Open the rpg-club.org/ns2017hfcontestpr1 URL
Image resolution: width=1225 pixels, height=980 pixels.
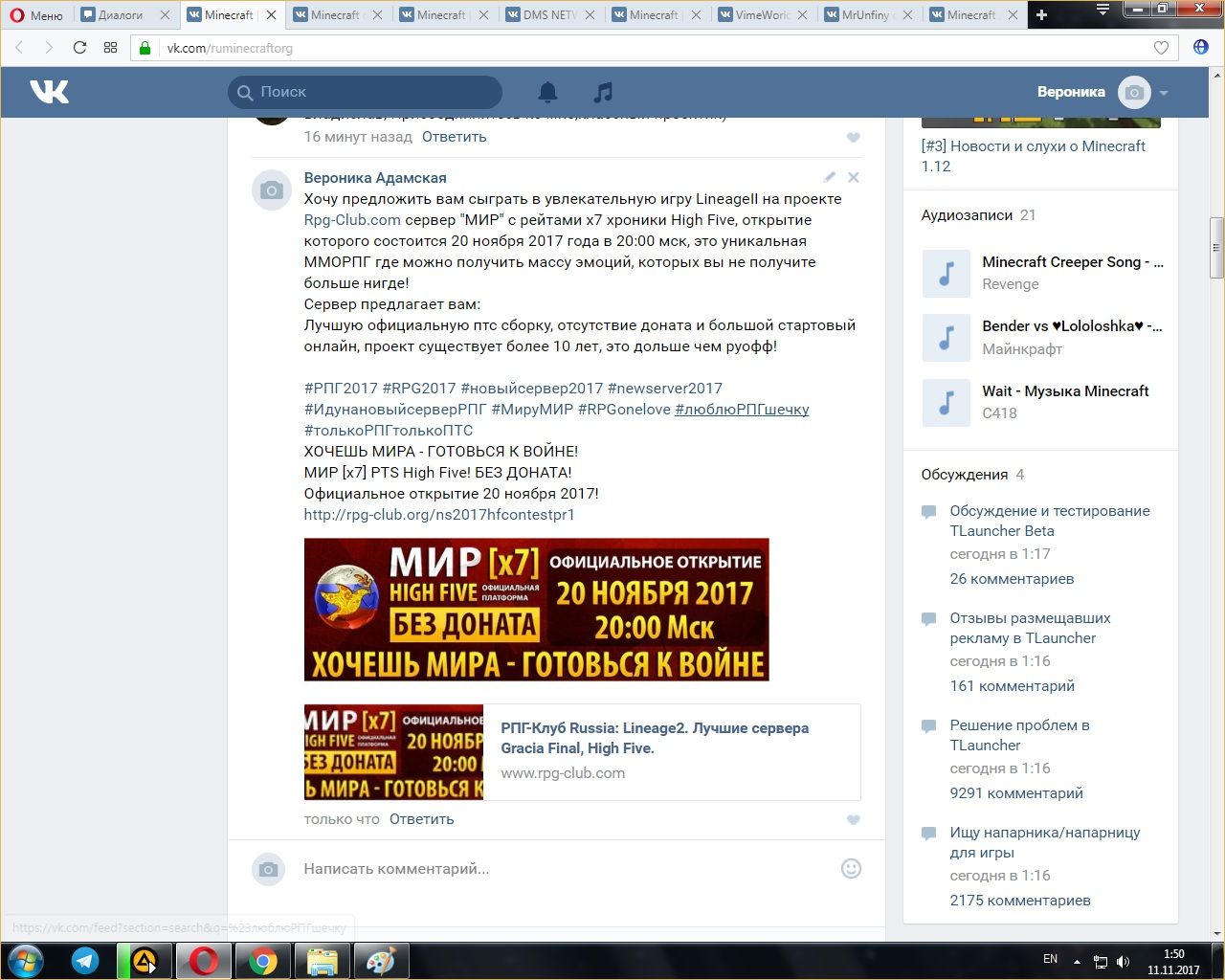[x=439, y=515]
